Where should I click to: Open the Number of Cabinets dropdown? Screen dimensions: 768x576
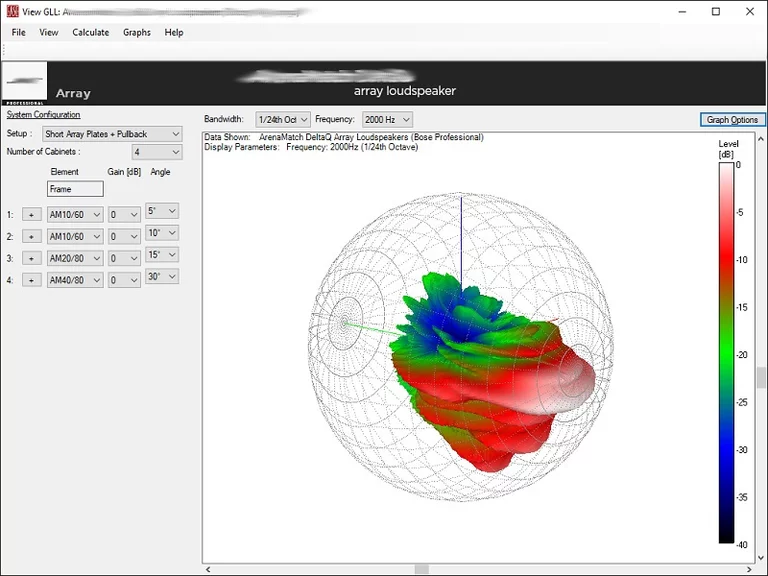click(157, 152)
